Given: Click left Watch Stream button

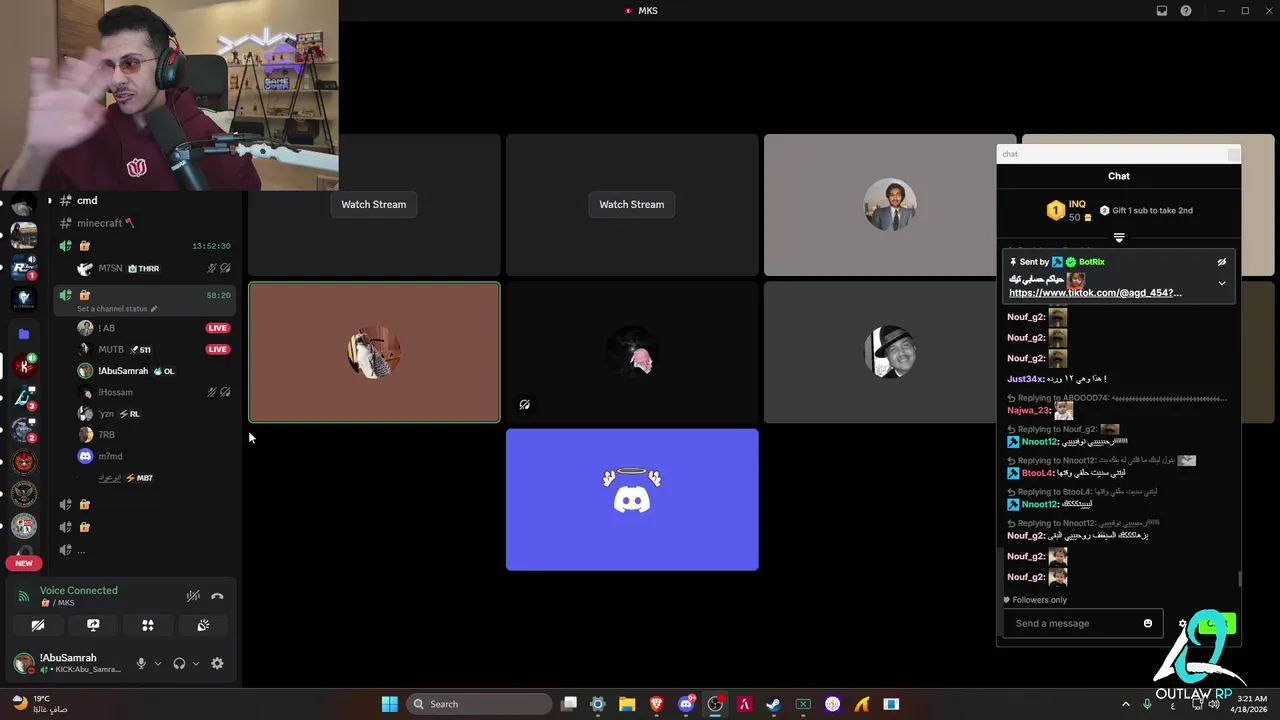Looking at the screenshot, I should pos(374,204).
